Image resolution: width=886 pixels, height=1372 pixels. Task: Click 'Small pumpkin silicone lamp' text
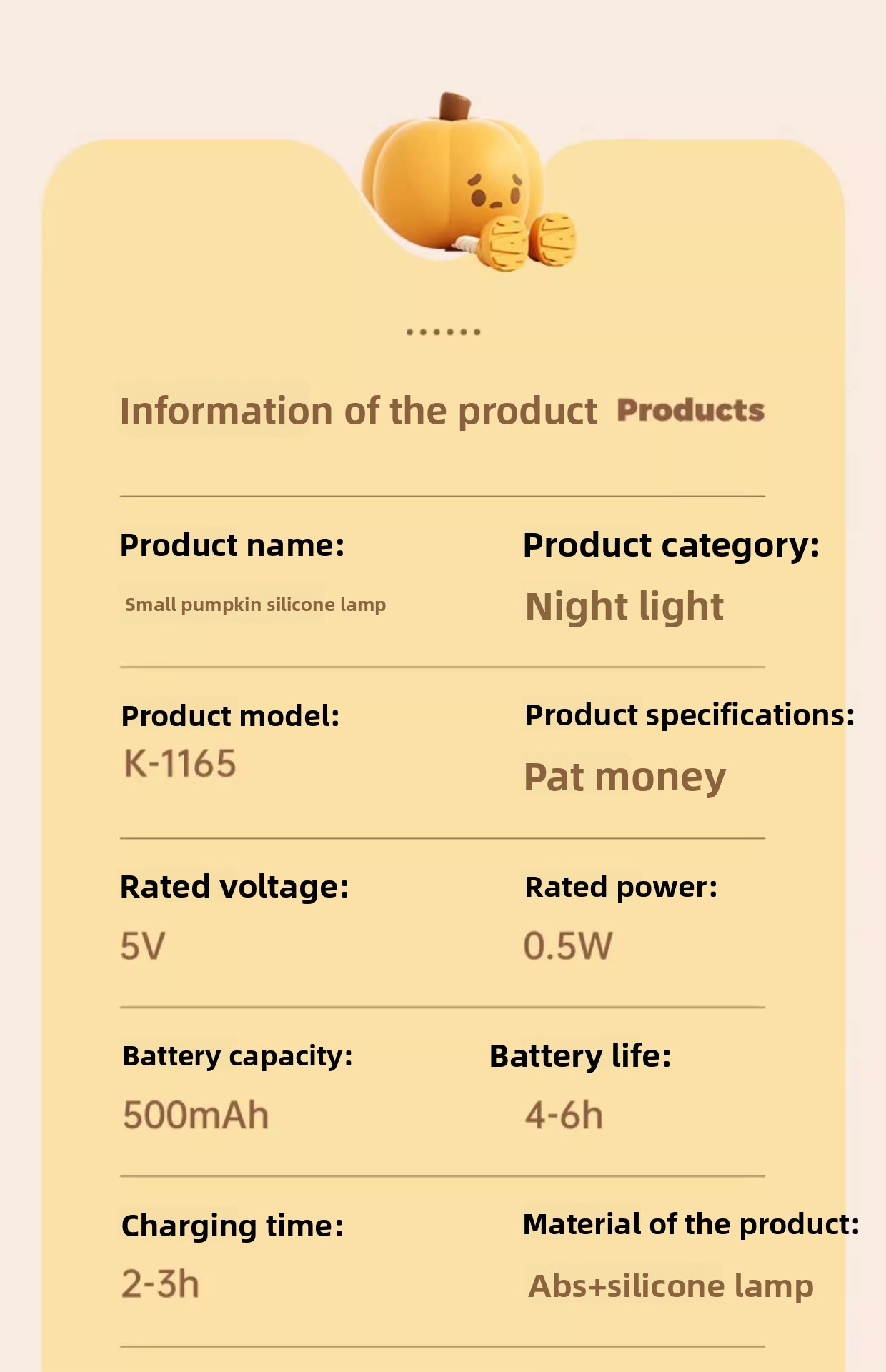click(x=255, y=605)
